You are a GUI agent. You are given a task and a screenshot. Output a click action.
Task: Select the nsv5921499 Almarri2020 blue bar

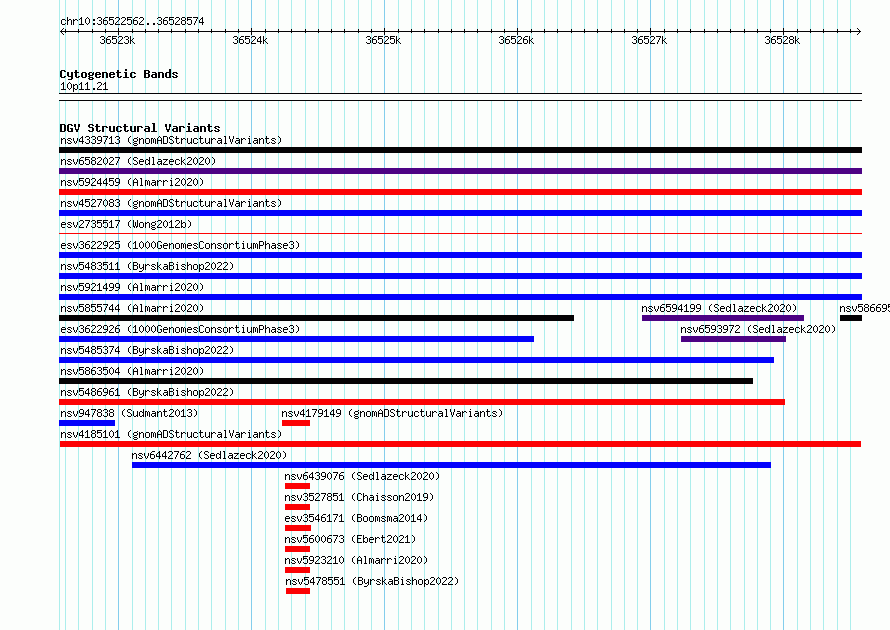[x=460, y=297]
